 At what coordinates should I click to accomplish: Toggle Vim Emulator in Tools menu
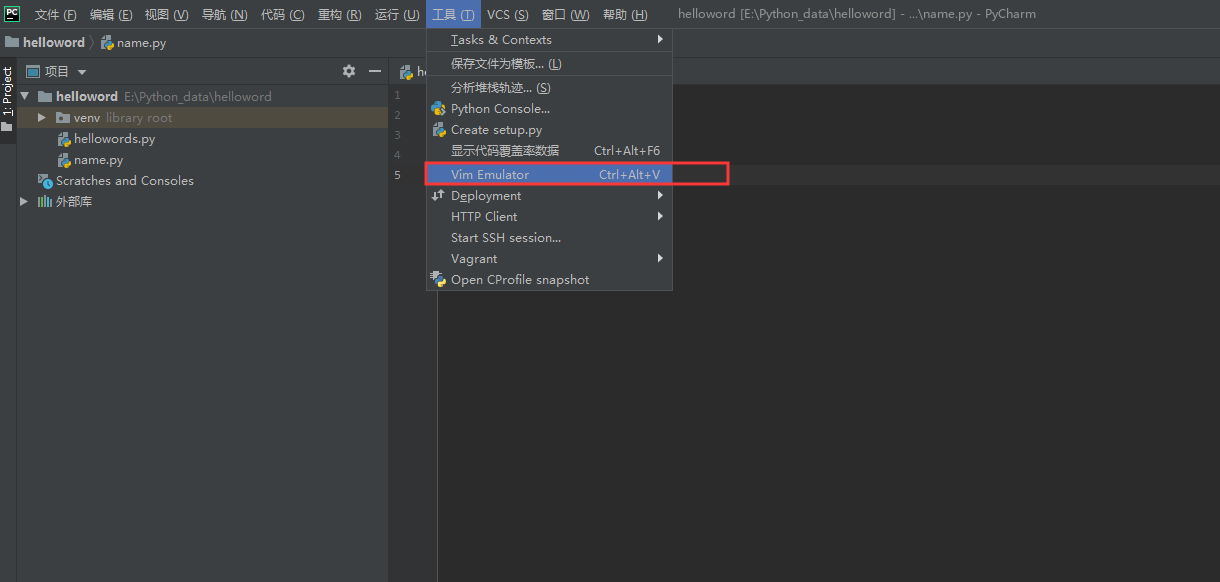tap(549, 175)
